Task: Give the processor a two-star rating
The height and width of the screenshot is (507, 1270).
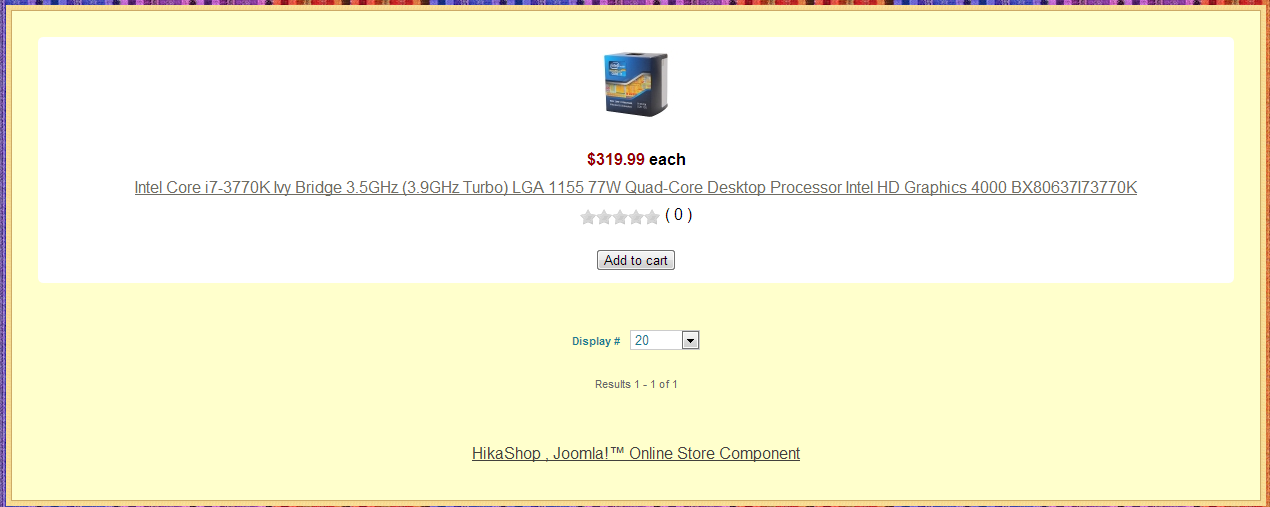Action: (x=604, y=217)
